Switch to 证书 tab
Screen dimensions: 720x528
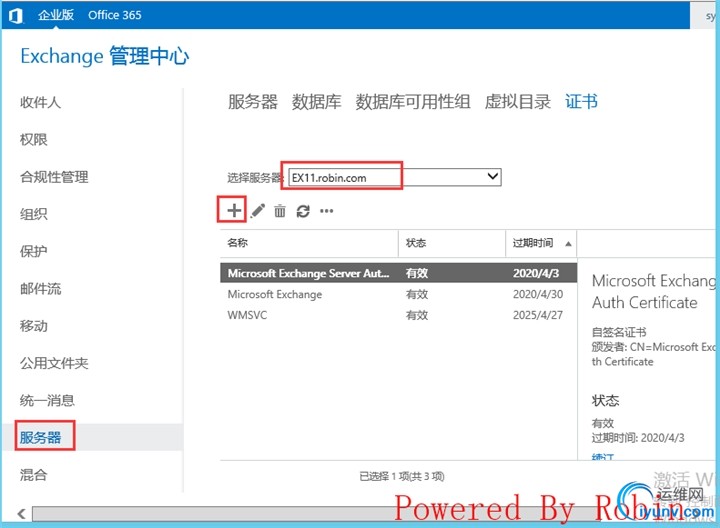click(x=581, y=101)
